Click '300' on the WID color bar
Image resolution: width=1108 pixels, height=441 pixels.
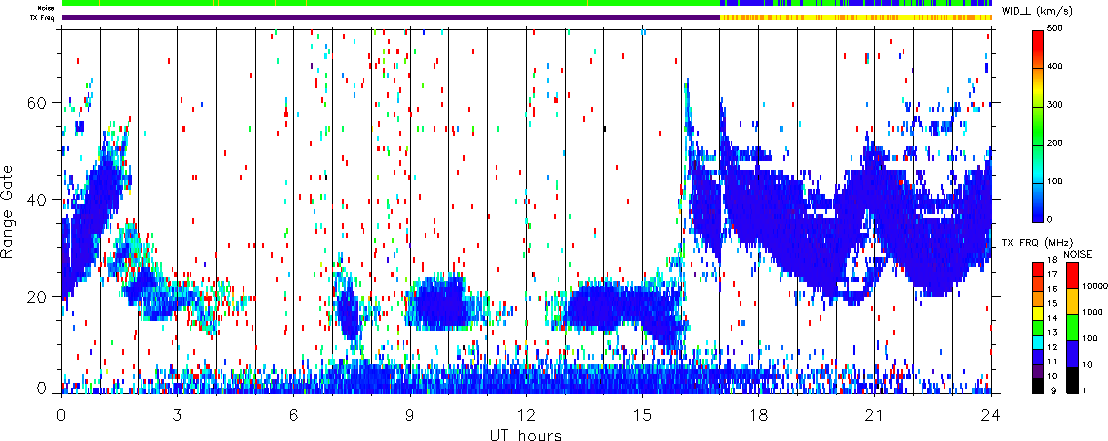point(1054,105)
